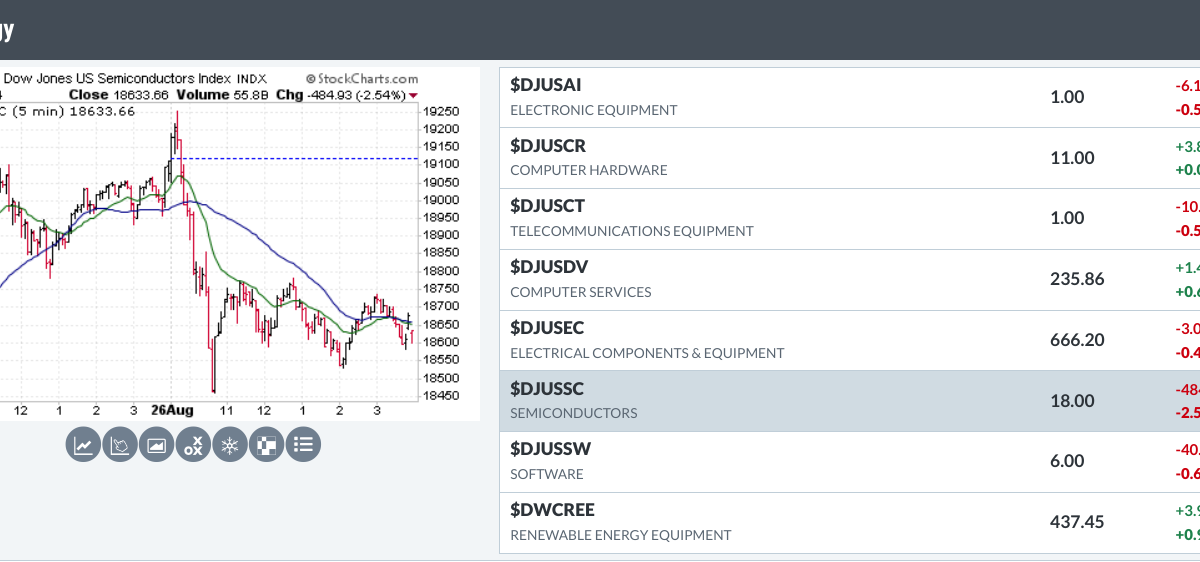1200x562 pixels.
Task: Open the seasonality snowflake icon
Action: click(x=230, y=445)
